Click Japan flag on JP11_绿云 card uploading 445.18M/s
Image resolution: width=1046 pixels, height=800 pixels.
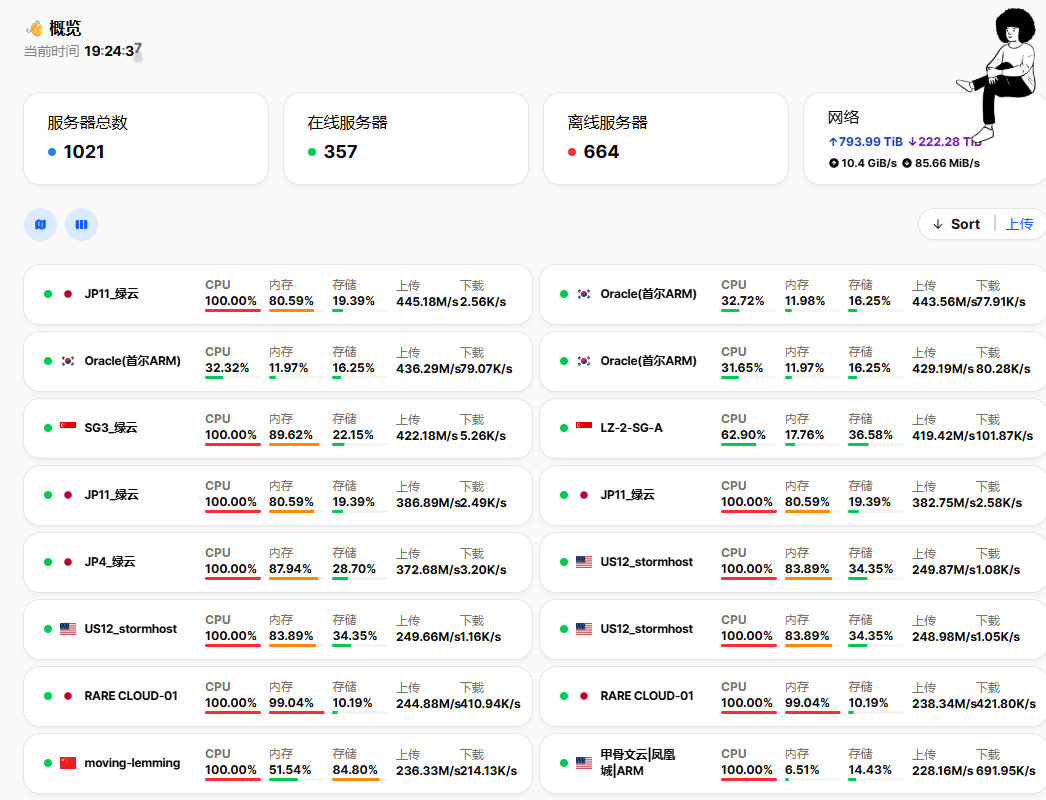67,294
